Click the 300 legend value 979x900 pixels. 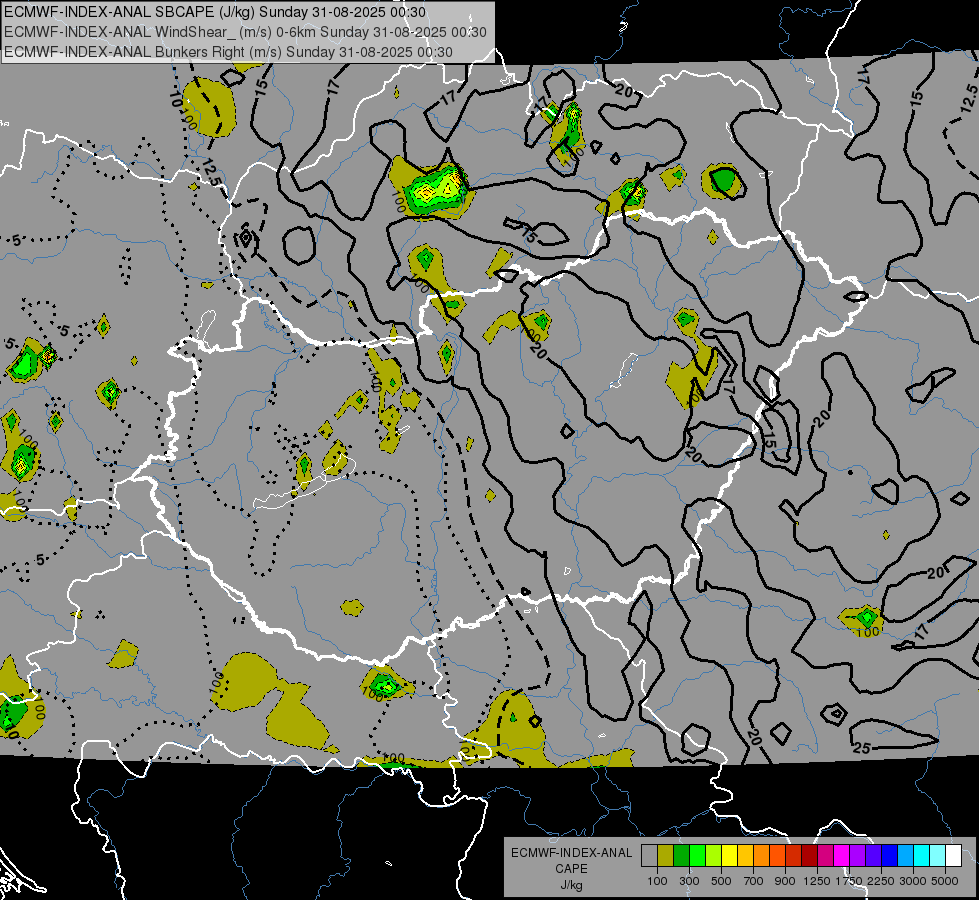click(x=689, y=881)
